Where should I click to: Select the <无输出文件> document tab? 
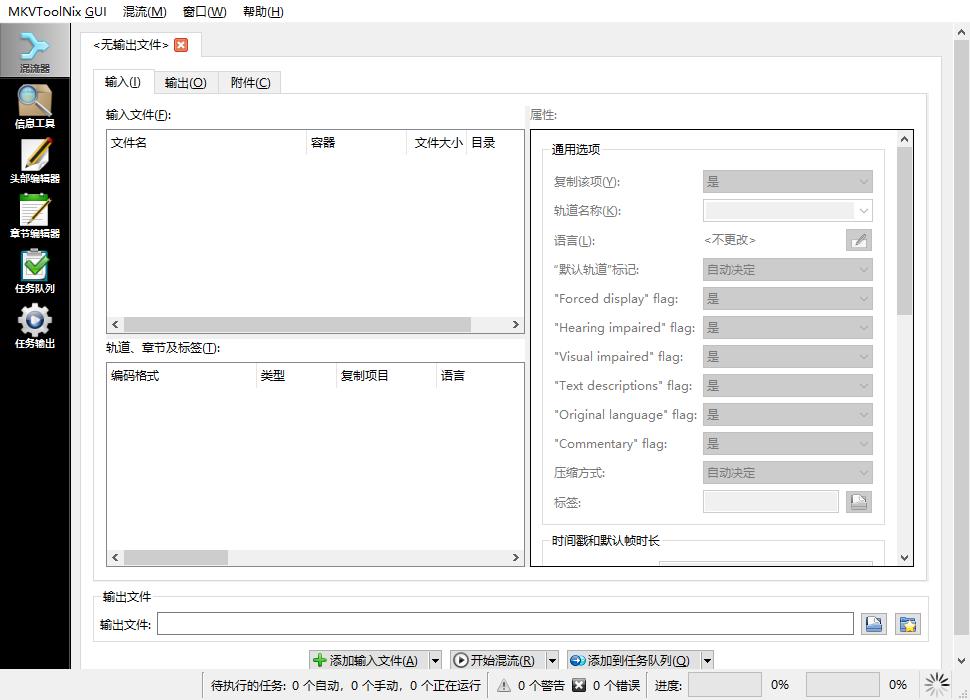[x=140, y=45]
